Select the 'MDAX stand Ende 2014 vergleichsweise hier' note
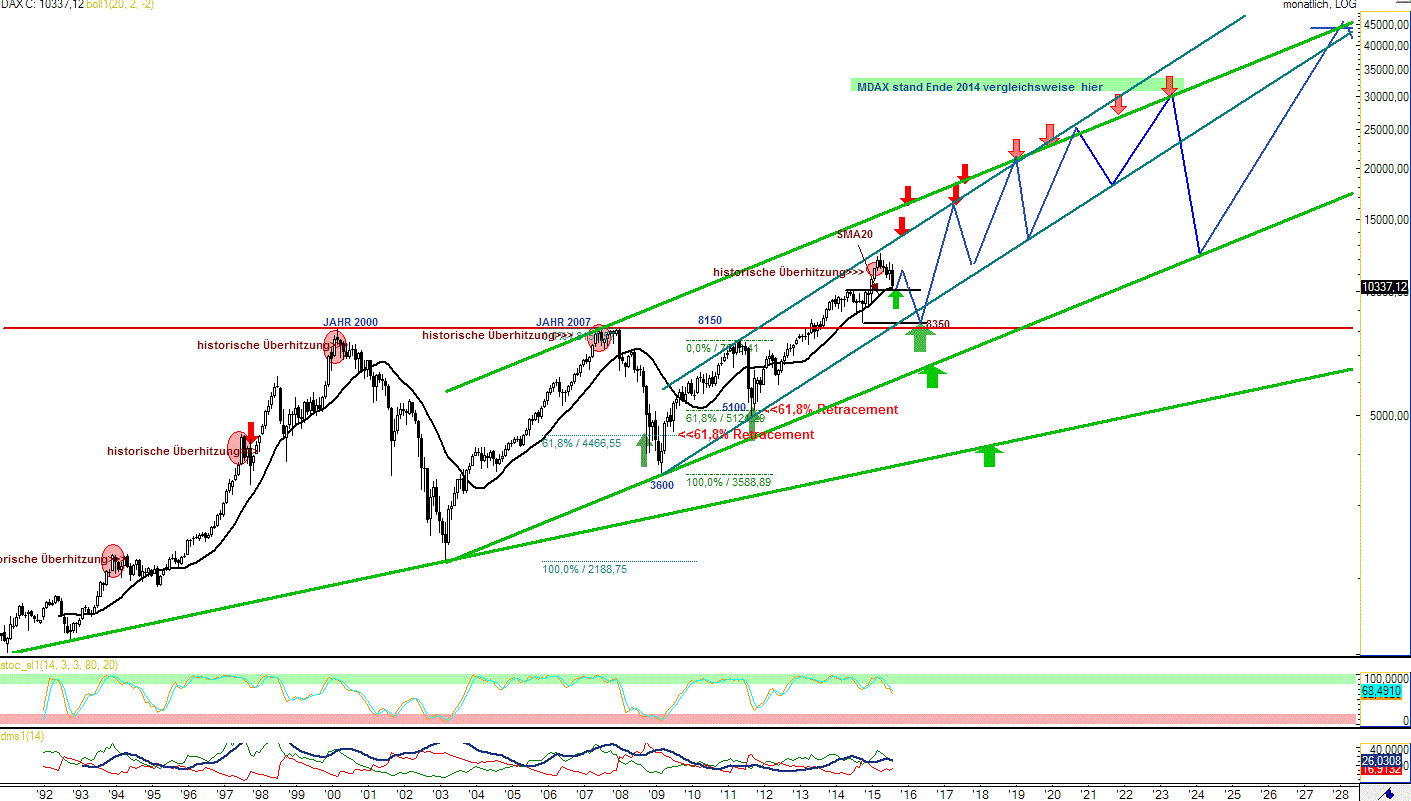Image resolution: width=1411 pixels, height=801 pixels. 980,87
